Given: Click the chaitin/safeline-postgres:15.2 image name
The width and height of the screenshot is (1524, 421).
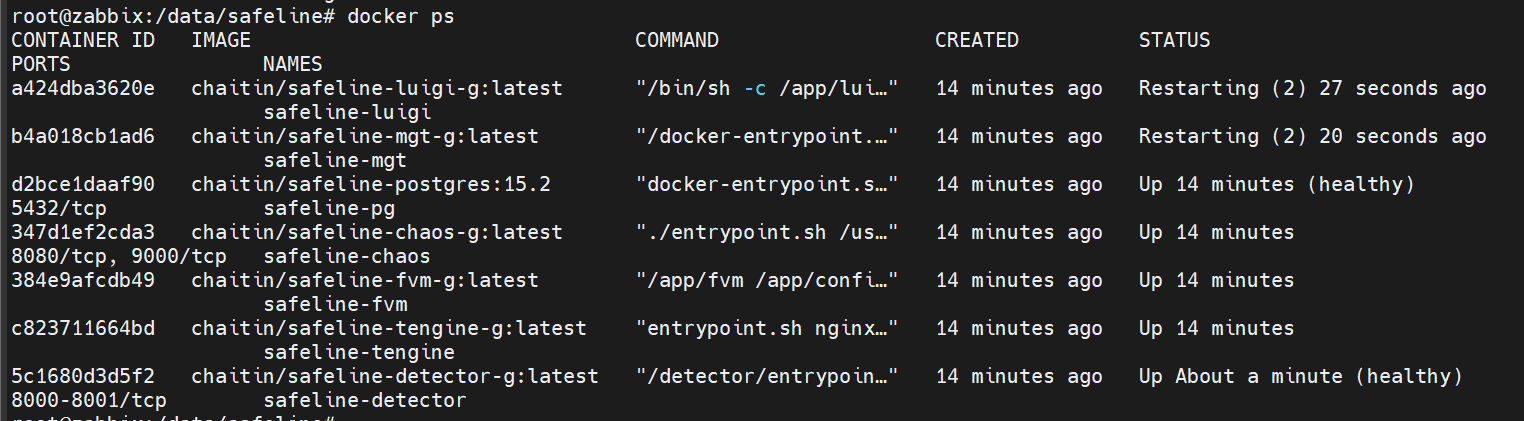Looking at the screenshot, I should [371, 184].
